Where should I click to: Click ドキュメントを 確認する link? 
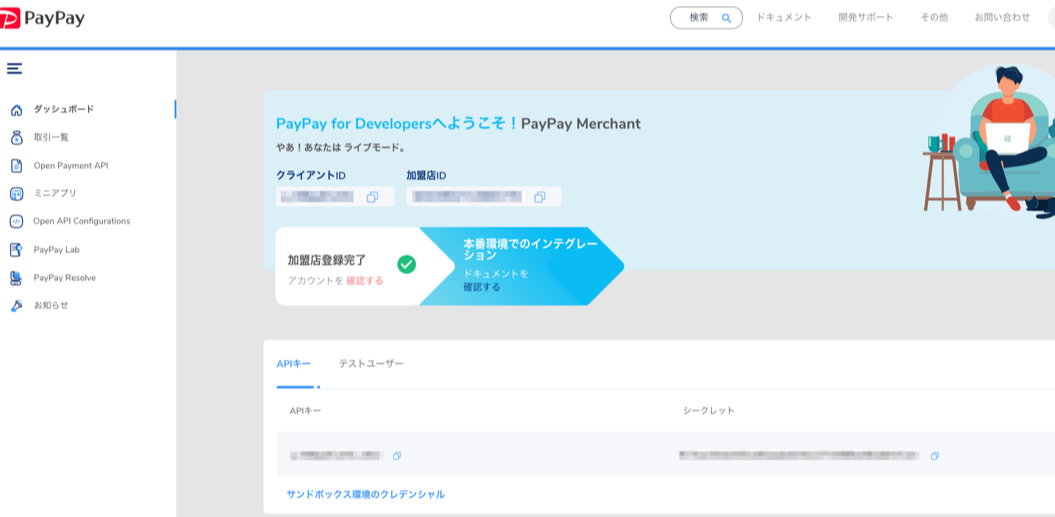click(482, 287)
